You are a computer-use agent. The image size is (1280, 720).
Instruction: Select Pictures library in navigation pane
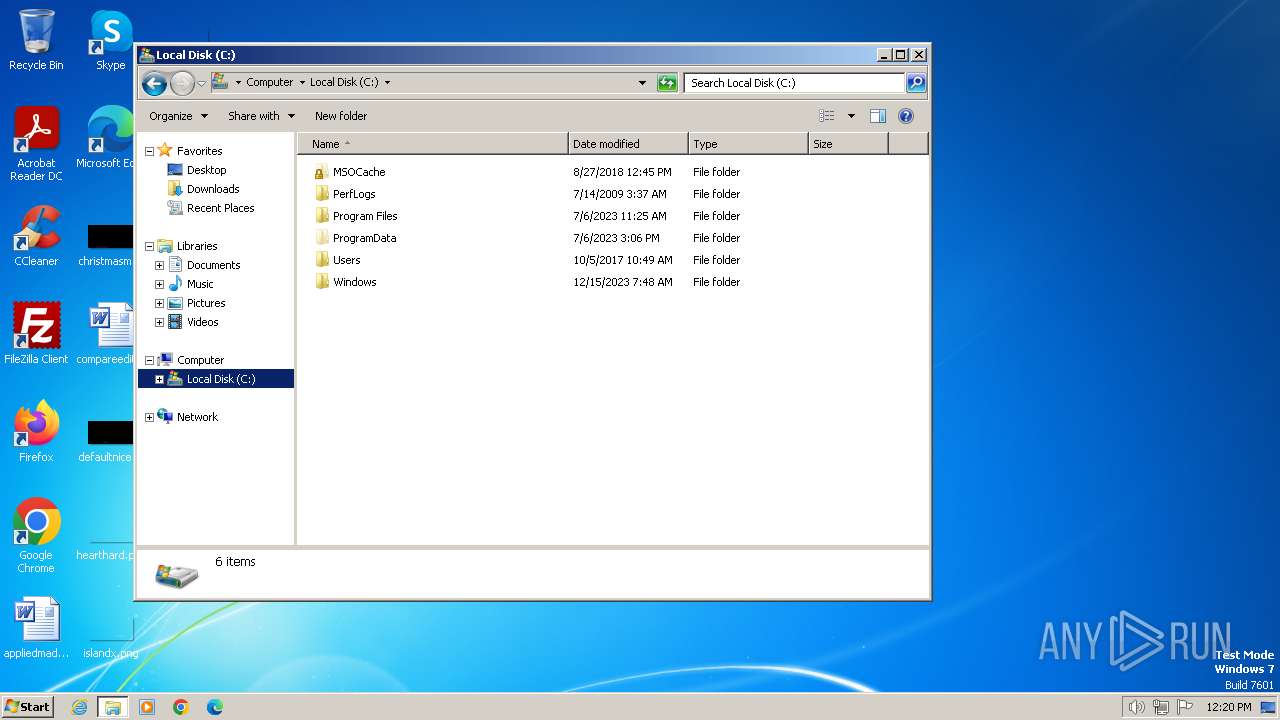[205, 303]
